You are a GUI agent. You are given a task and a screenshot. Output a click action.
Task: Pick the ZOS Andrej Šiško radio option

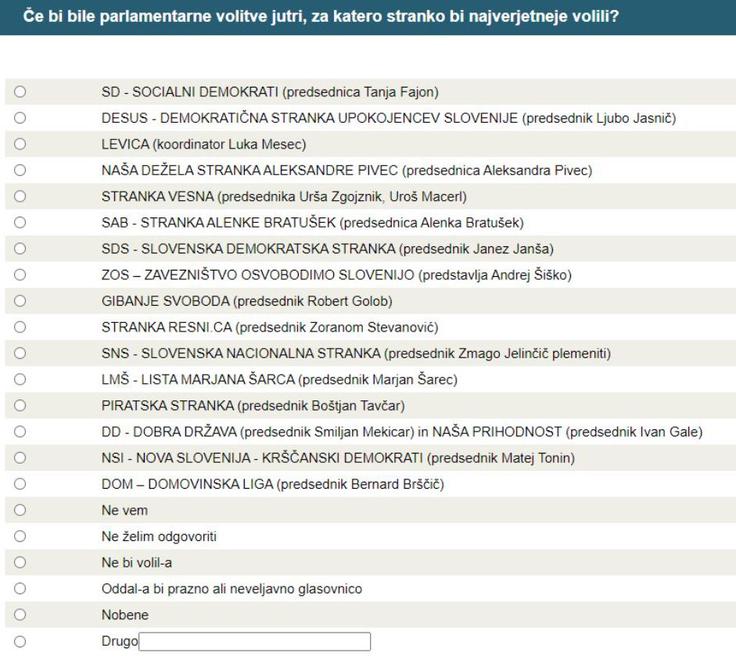coord(20,275)
